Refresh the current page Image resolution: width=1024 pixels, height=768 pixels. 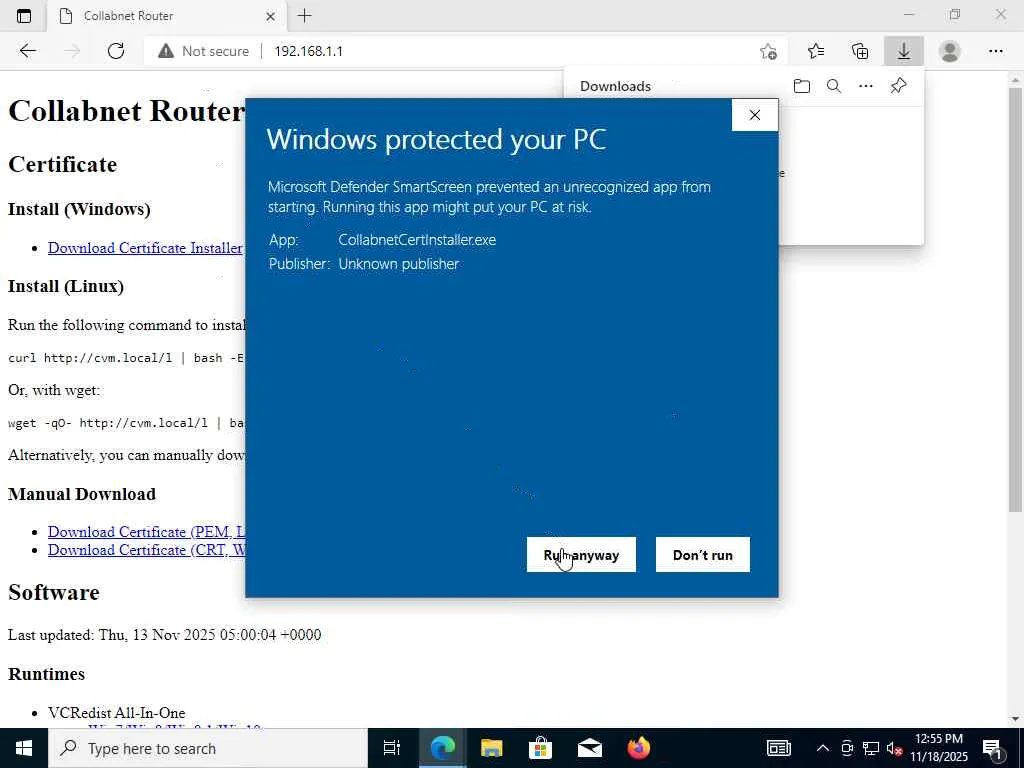pyautogui.click(x=116, y=51)
